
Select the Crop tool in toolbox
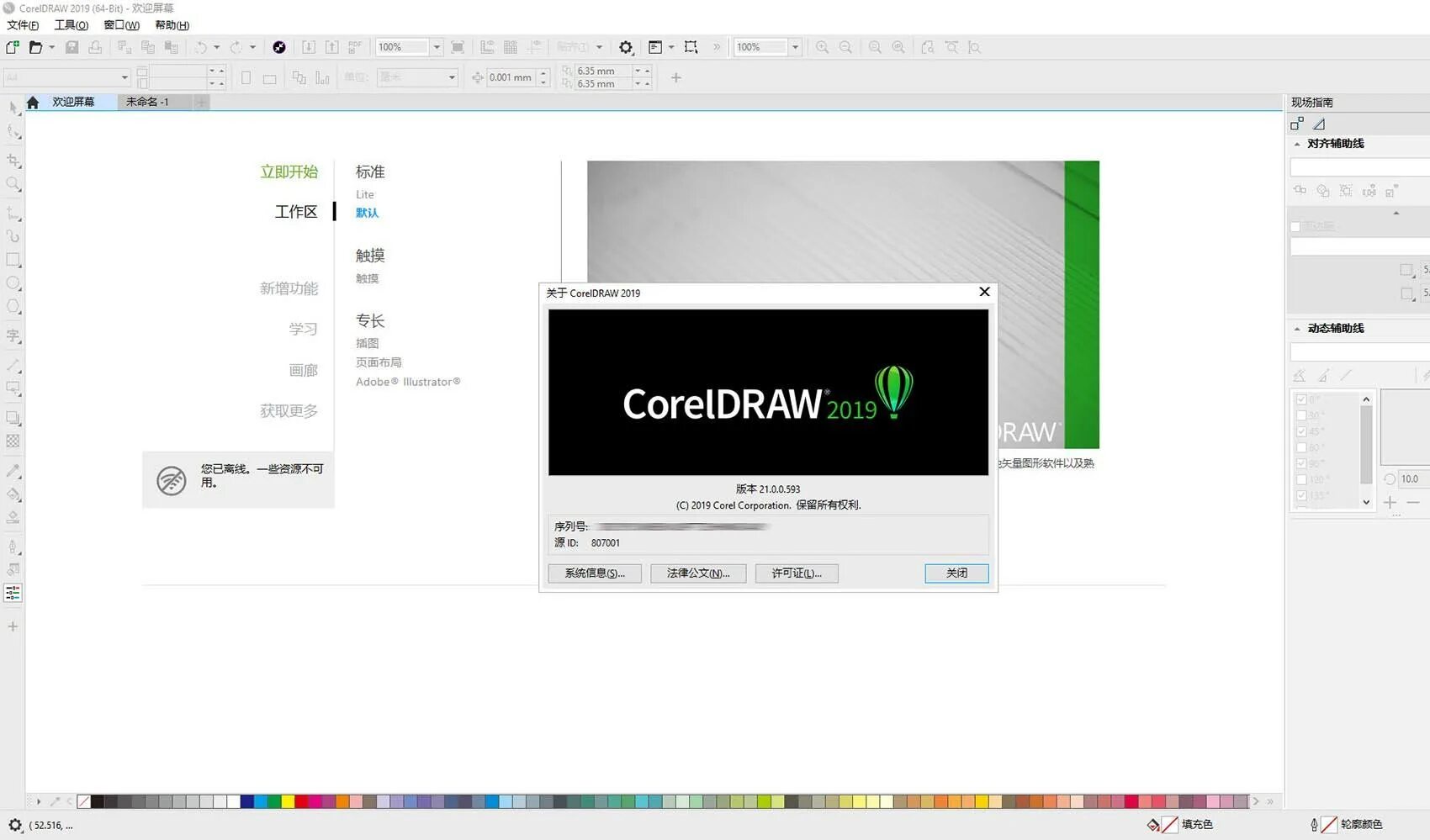13,161
